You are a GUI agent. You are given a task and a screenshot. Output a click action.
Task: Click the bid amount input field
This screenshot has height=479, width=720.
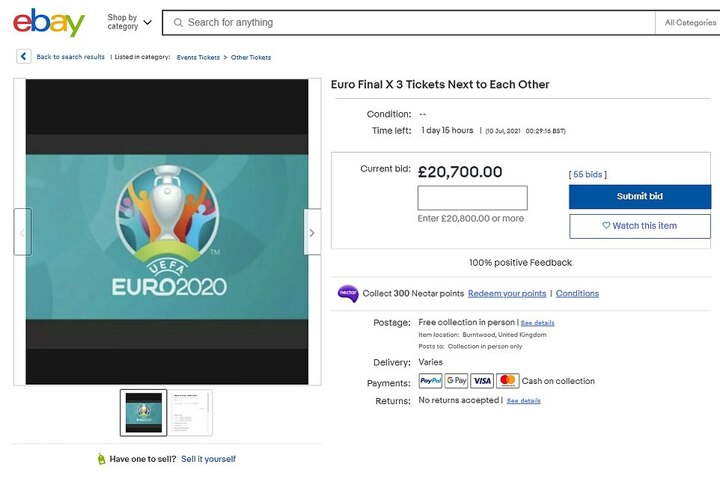tap(472, 198)
